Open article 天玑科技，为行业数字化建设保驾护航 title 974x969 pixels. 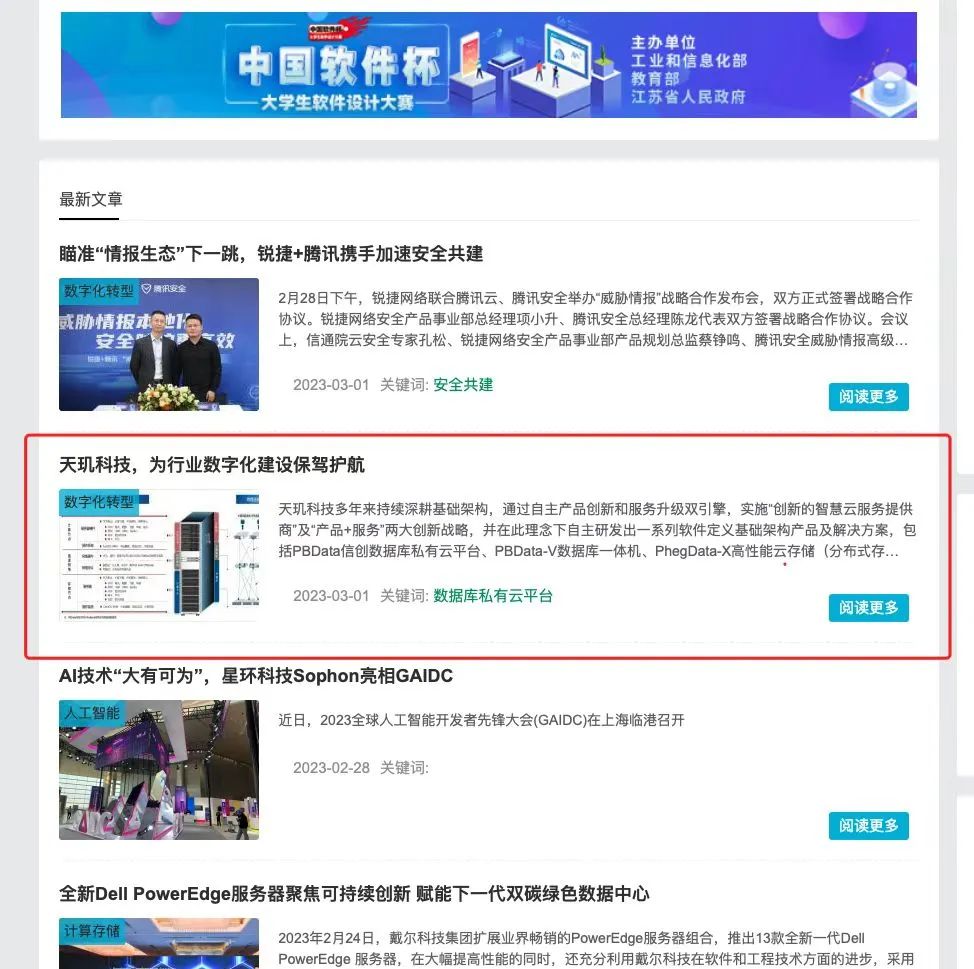pos(212,465)
